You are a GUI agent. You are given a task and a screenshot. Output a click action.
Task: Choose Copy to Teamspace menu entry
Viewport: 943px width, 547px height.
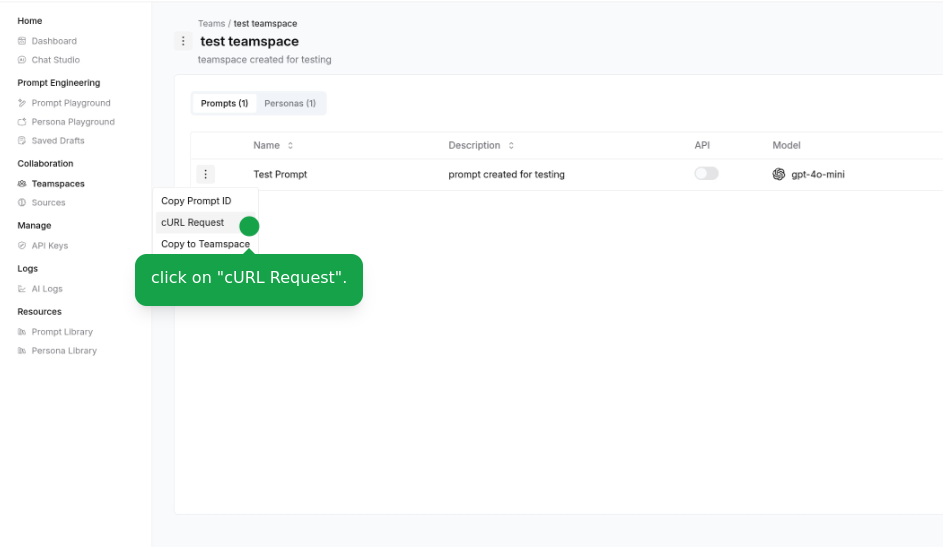(206, 244)
